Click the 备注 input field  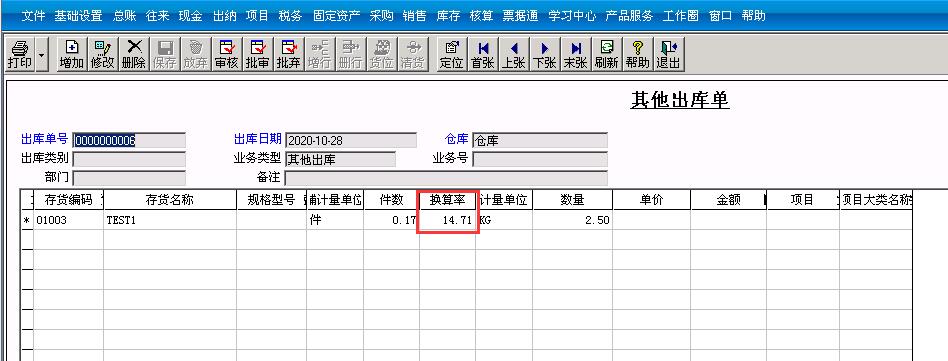tap(446, 178)
